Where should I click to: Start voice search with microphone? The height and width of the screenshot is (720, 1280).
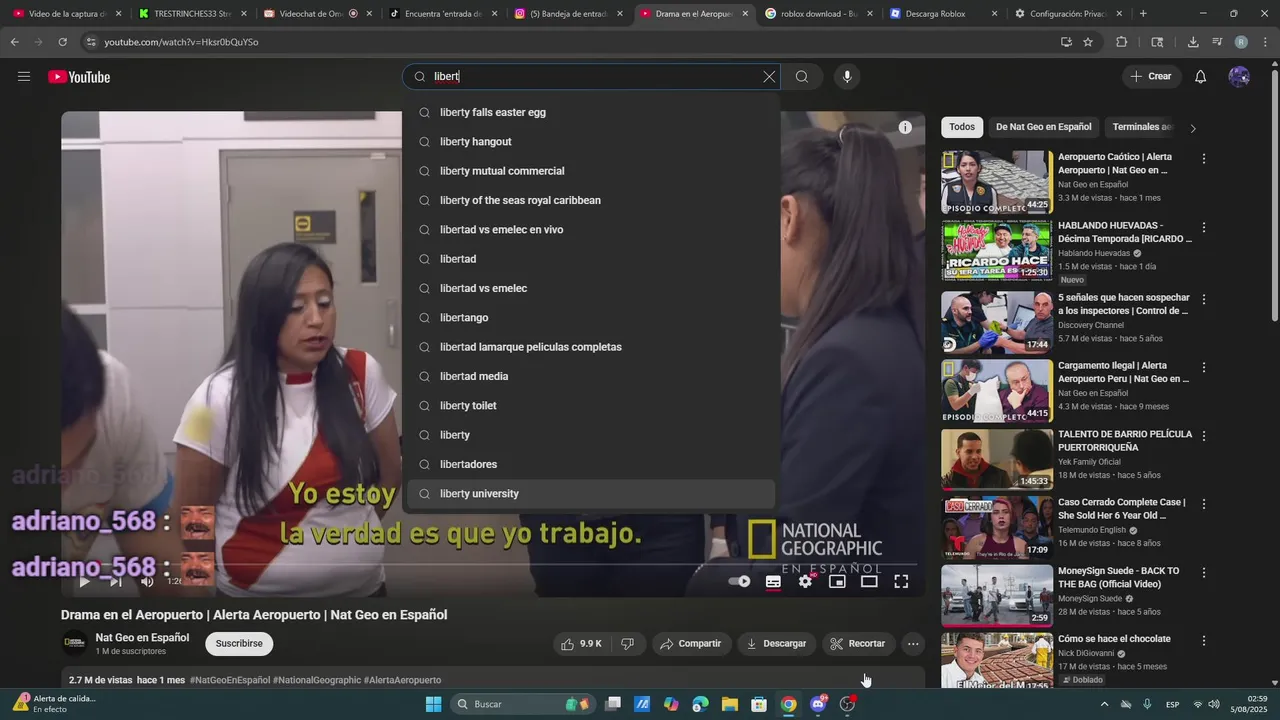(847, 77)
